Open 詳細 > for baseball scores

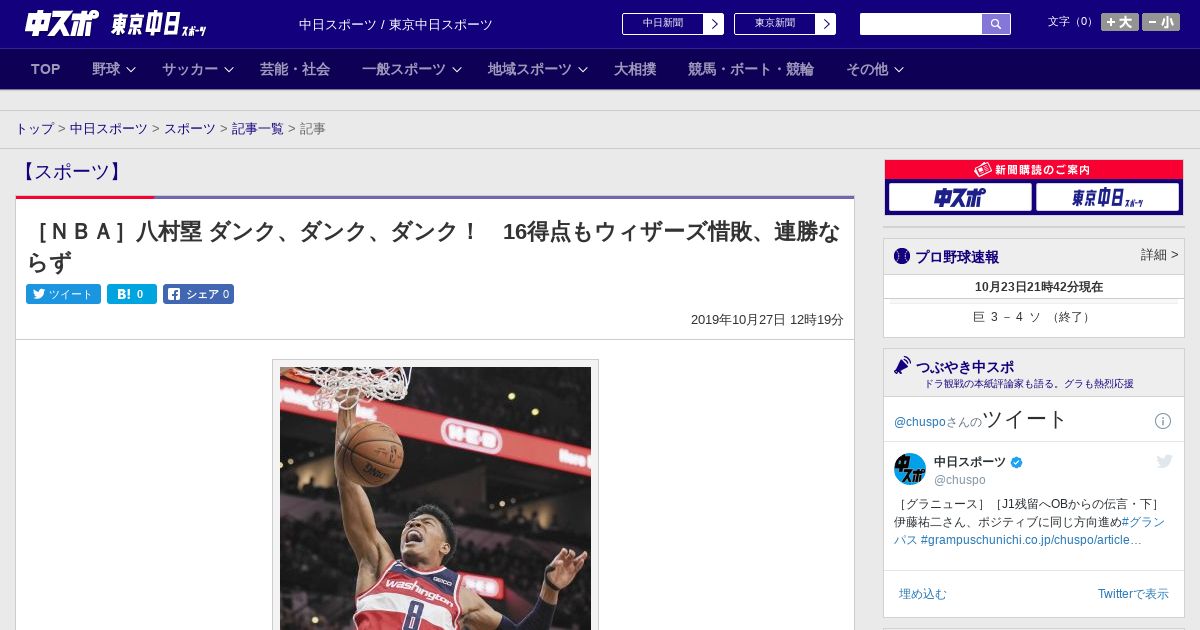coord(1159,255)
